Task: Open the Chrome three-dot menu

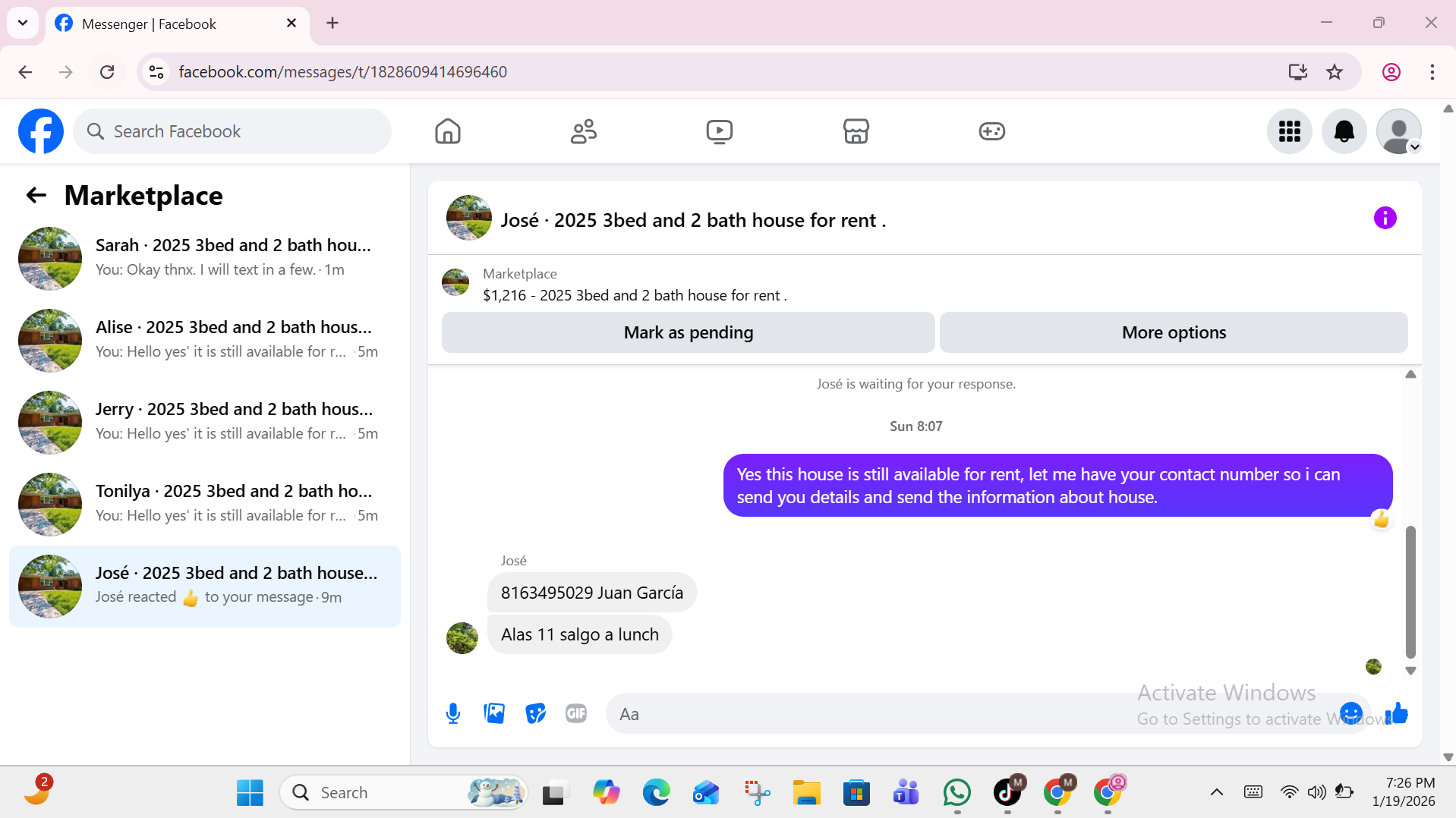Action: (1432, 72)
